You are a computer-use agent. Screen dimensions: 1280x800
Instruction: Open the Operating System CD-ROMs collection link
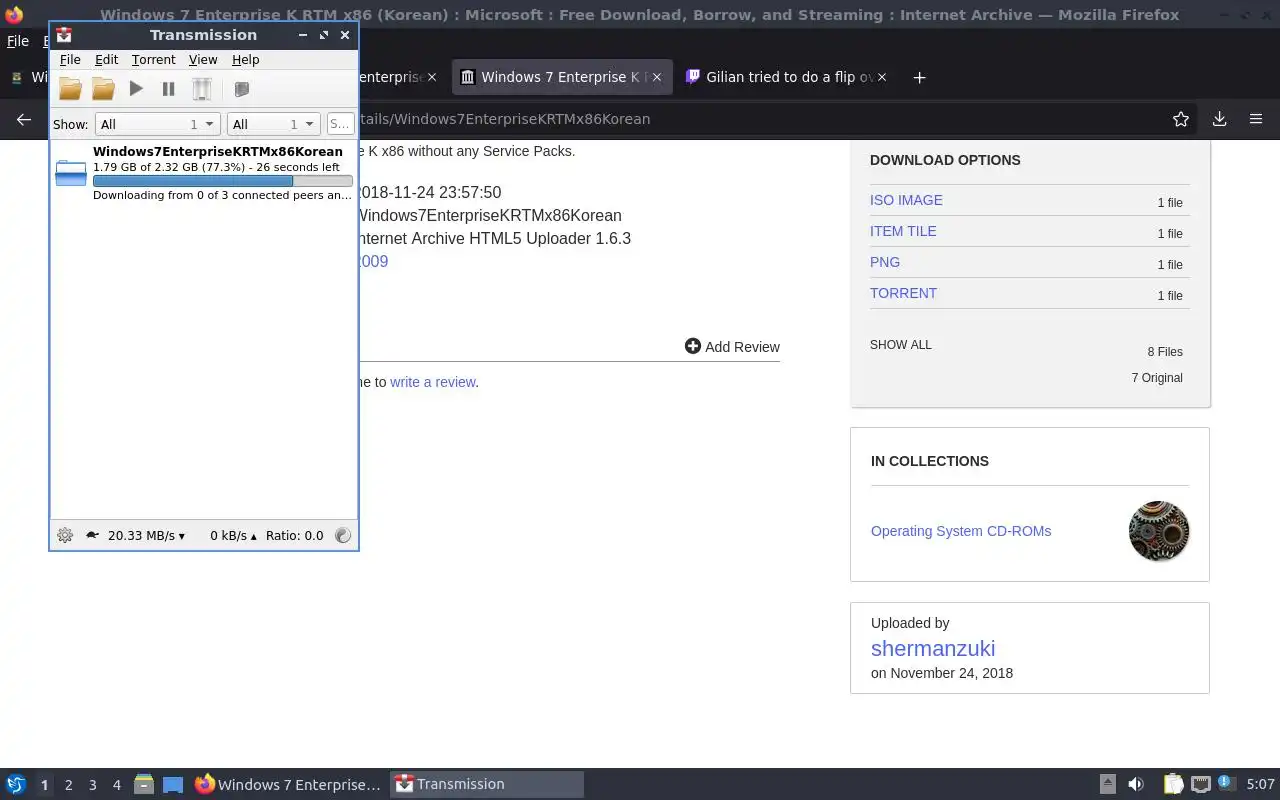pyautogui.click(x=961, y=531)
